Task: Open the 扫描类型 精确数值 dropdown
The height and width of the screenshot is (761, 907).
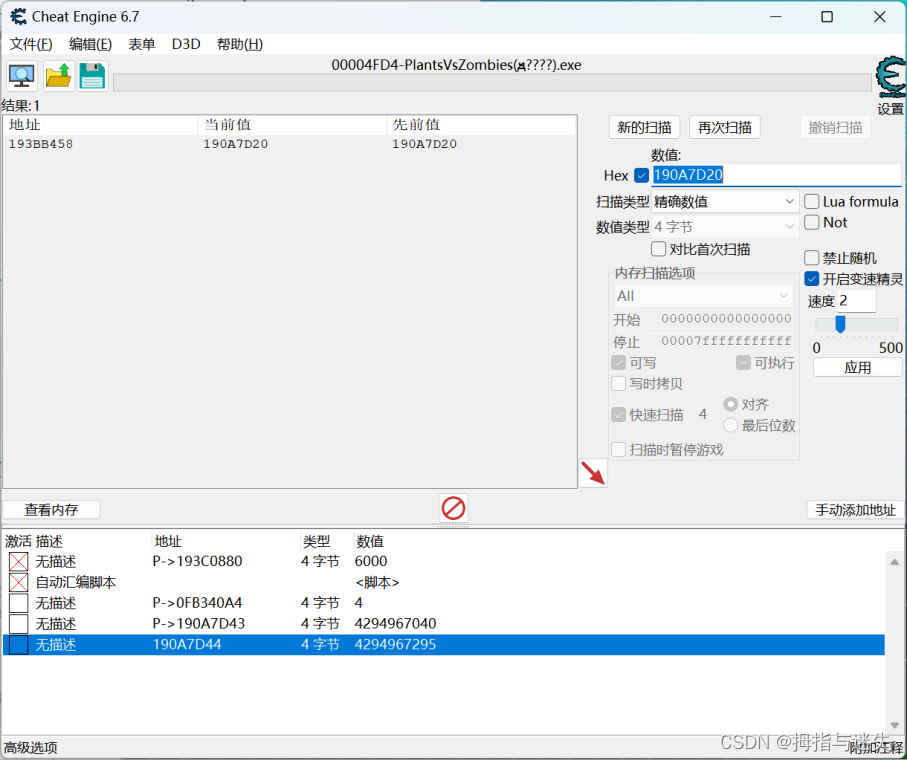Action: coord(725,202)
